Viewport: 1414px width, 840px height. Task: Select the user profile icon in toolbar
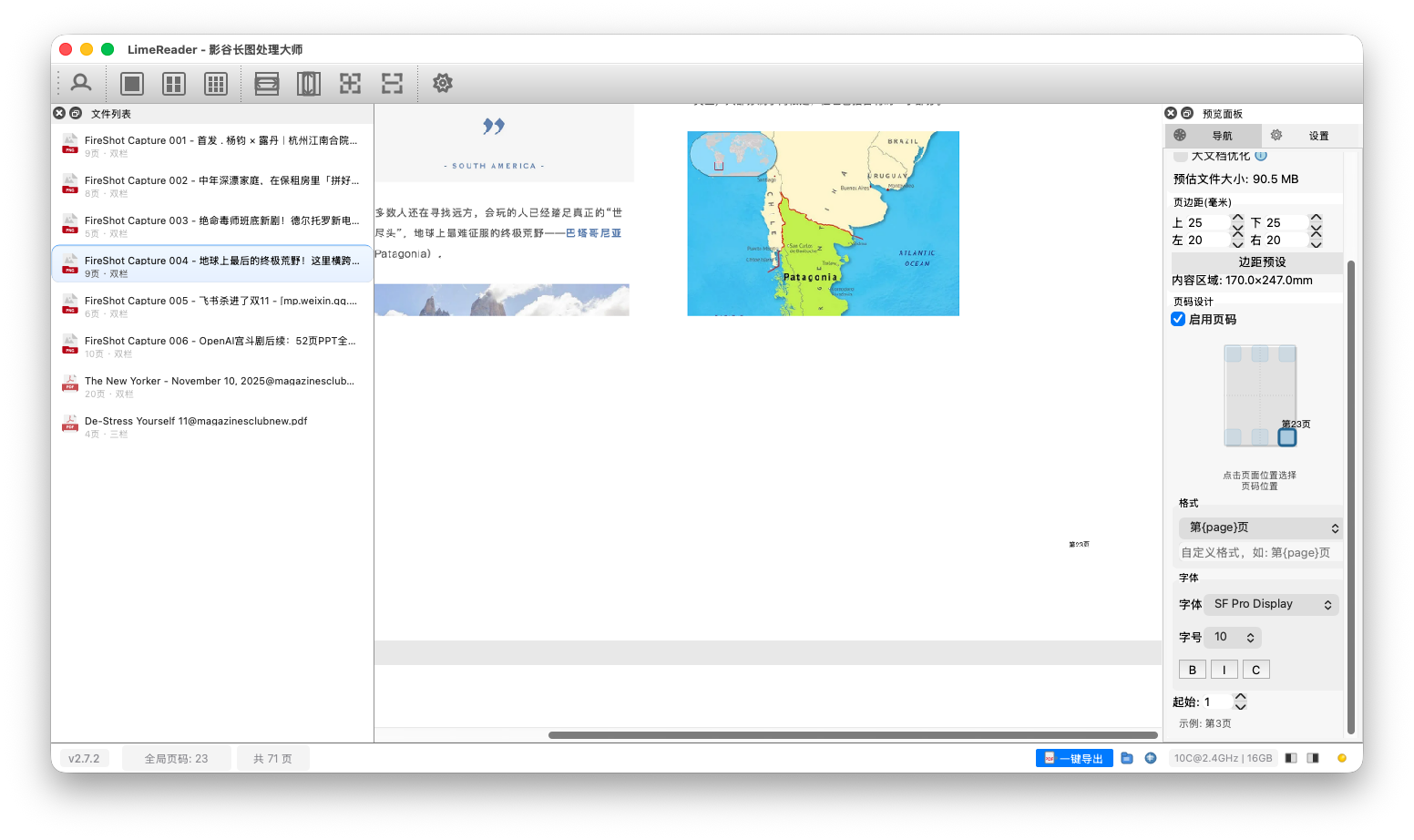(81, 83)
